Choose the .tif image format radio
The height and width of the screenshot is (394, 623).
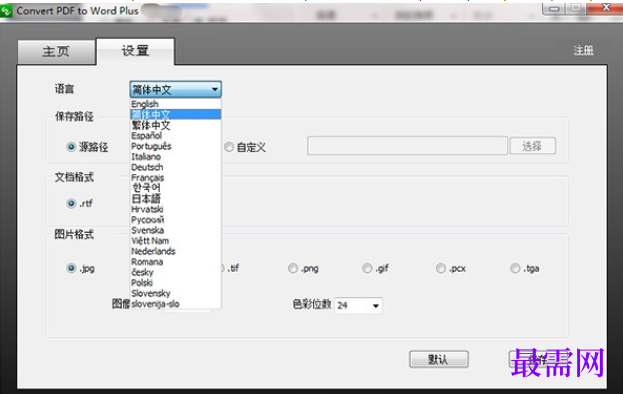[229, 268]
